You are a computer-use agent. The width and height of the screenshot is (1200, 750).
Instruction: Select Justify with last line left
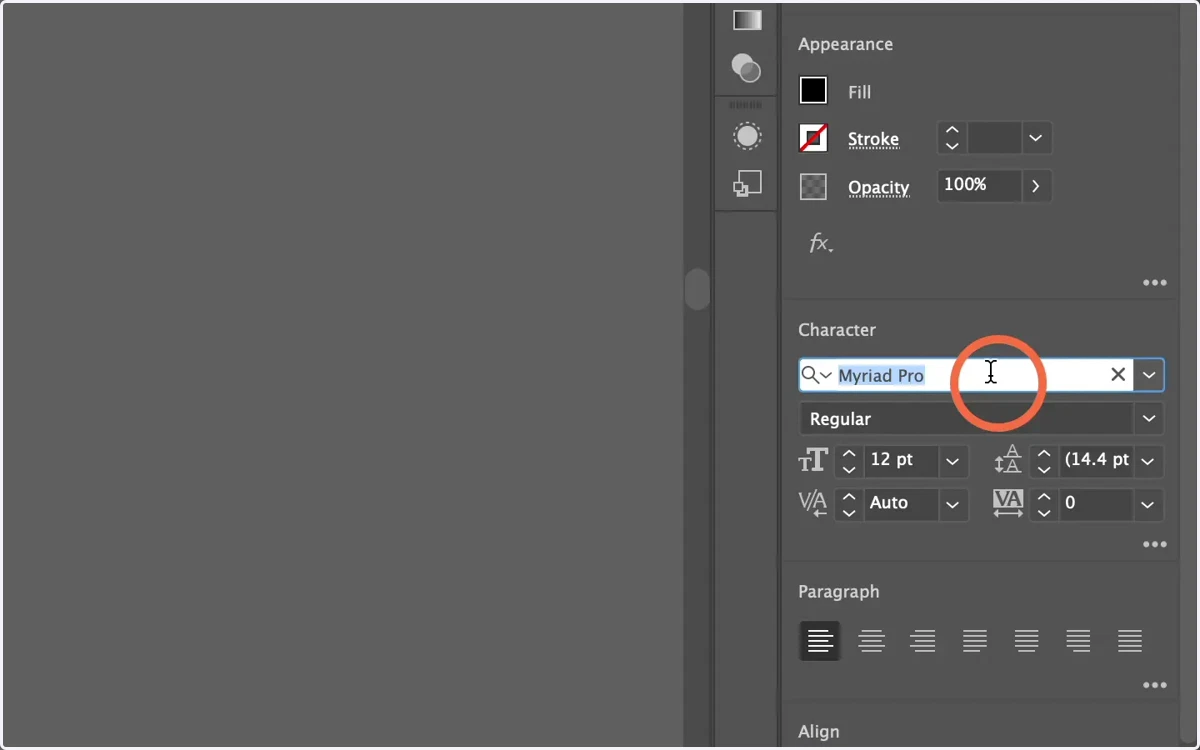click(x=975, y=641)
